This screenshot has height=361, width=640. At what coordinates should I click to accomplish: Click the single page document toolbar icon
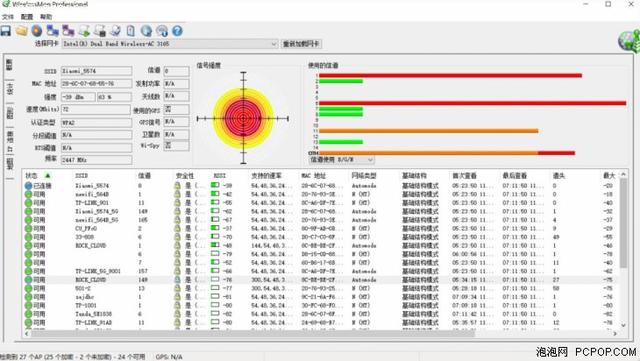click(131, 31)
